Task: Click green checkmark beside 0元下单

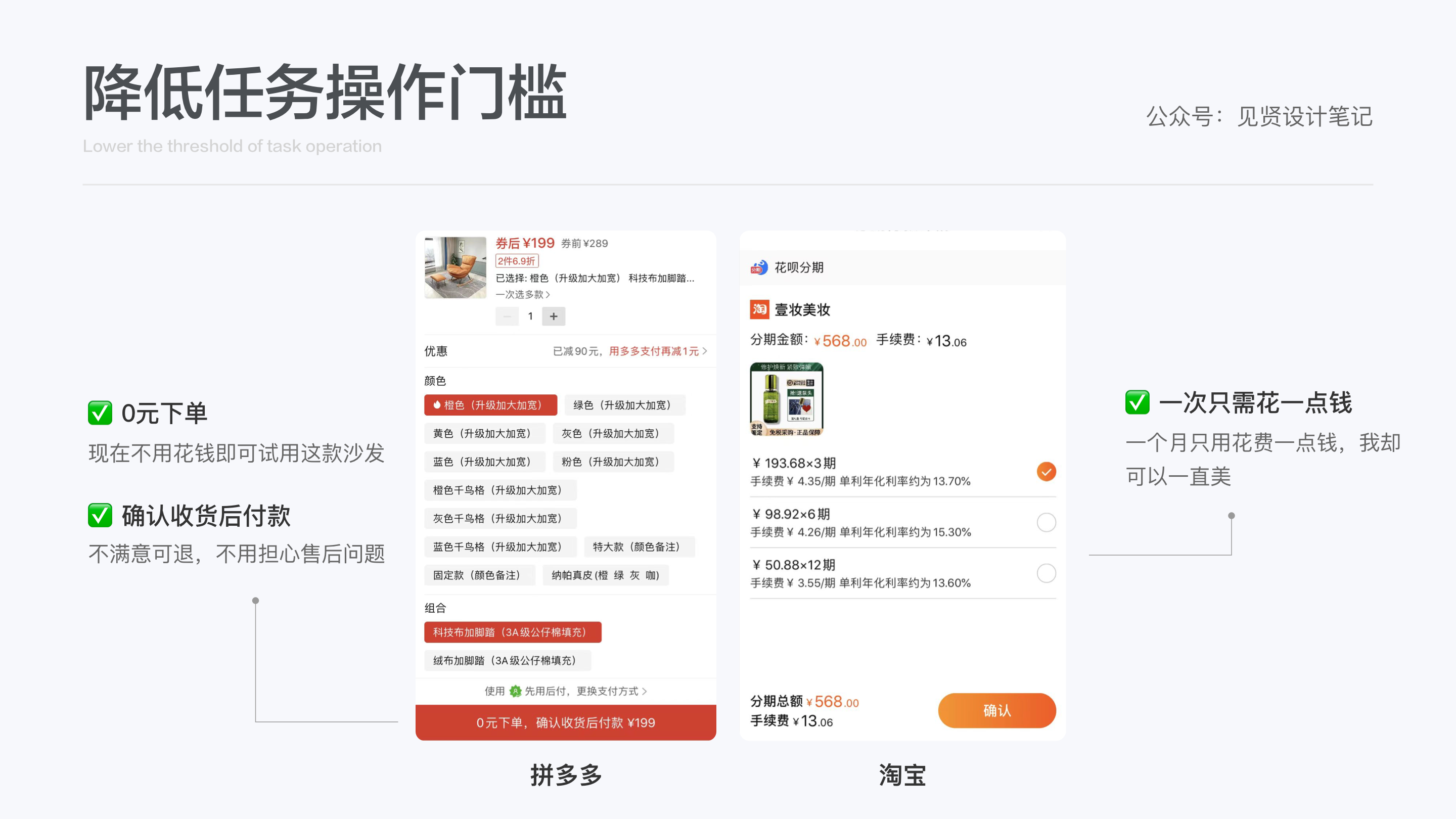Action: (x=100, y=413)
